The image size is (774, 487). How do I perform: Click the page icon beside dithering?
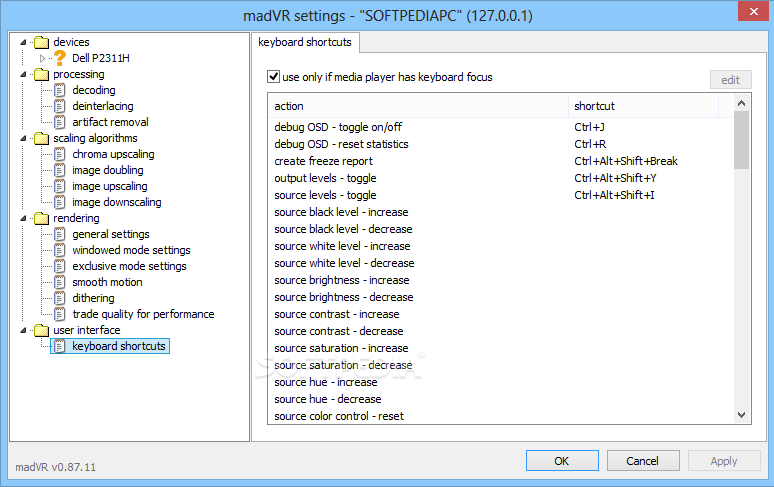[x=59, y=298]
